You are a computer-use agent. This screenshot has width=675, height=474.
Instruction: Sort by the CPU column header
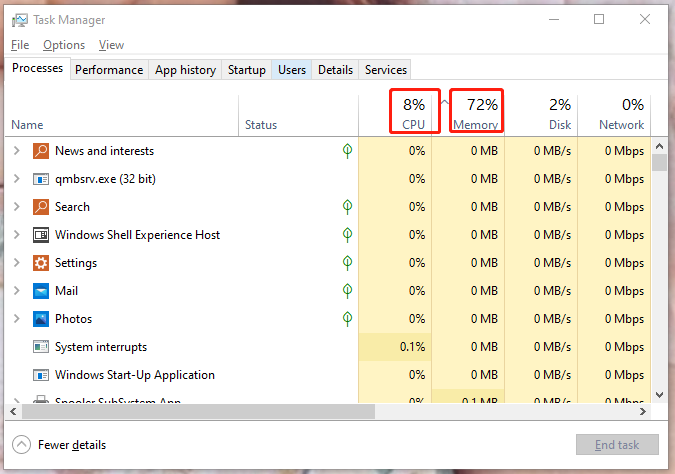pyautogui.click(x=395, y=115)
